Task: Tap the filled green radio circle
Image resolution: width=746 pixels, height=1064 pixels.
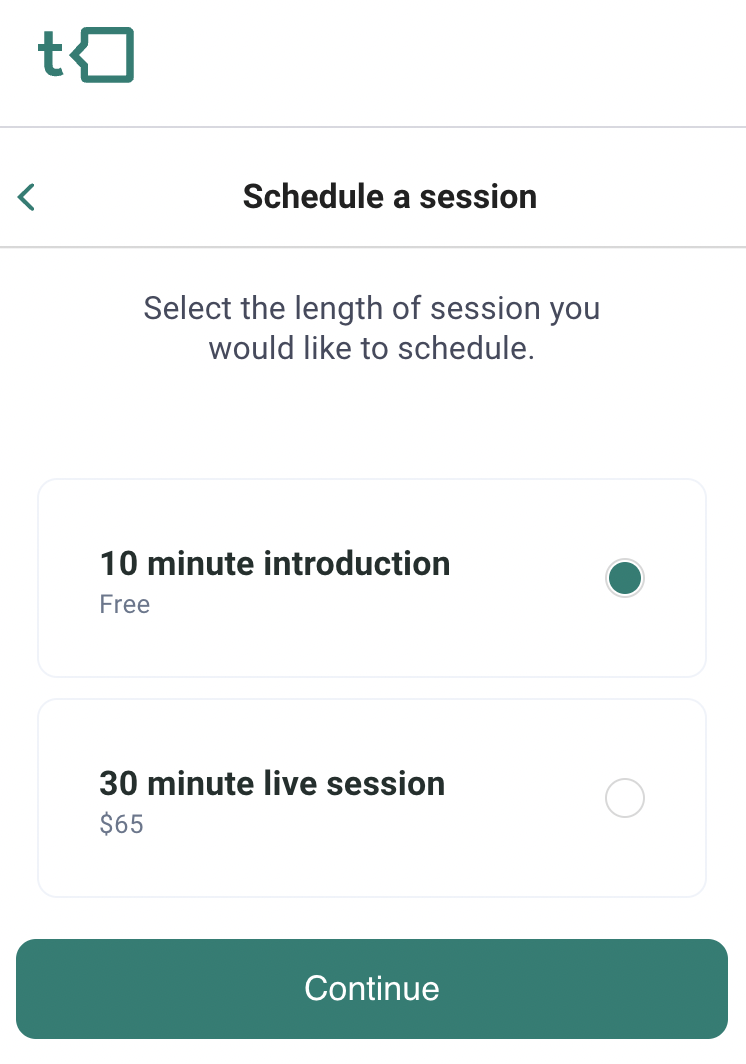Action: (x=624, y=578)
